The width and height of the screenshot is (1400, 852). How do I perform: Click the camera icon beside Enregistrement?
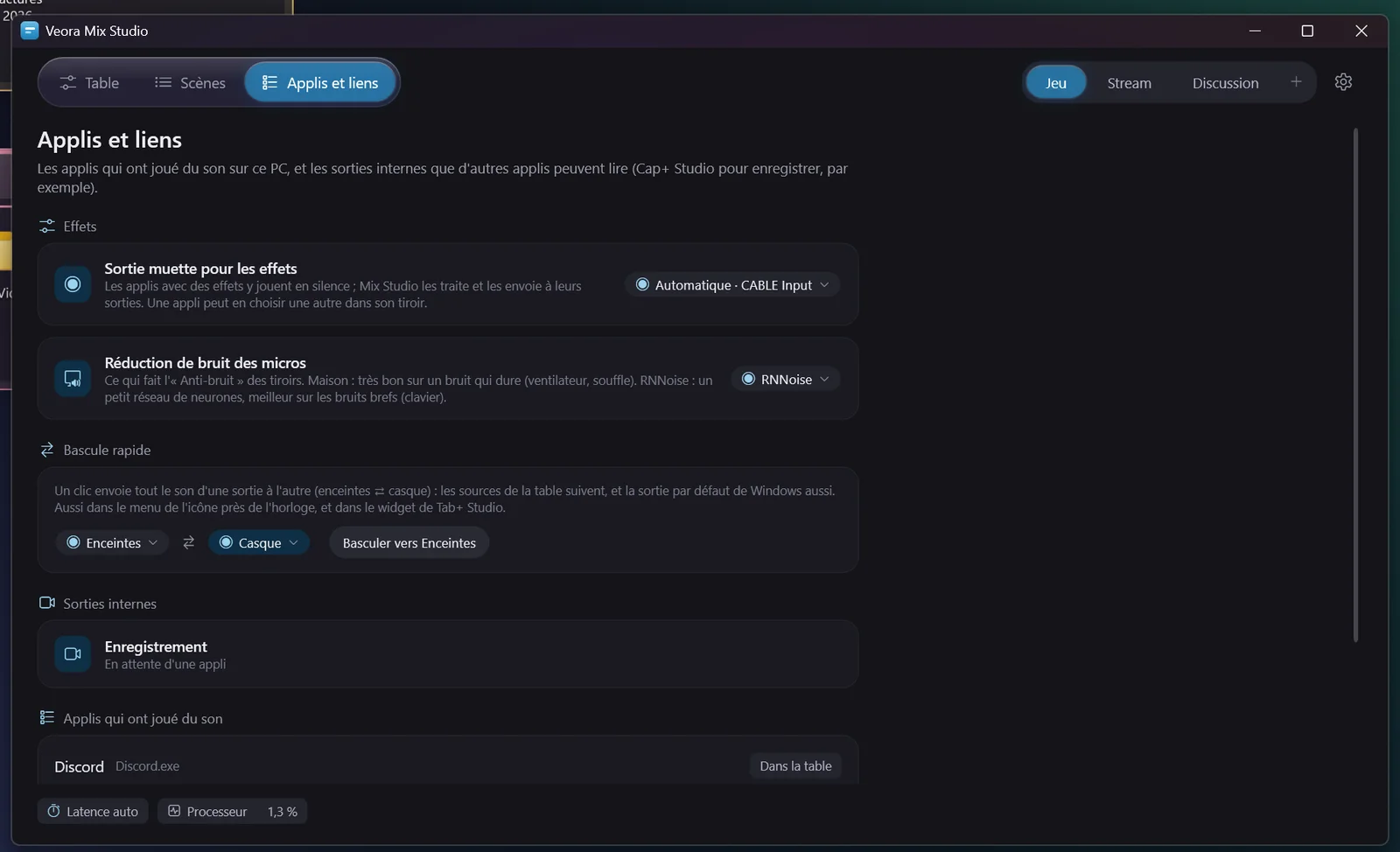point(73,653)
